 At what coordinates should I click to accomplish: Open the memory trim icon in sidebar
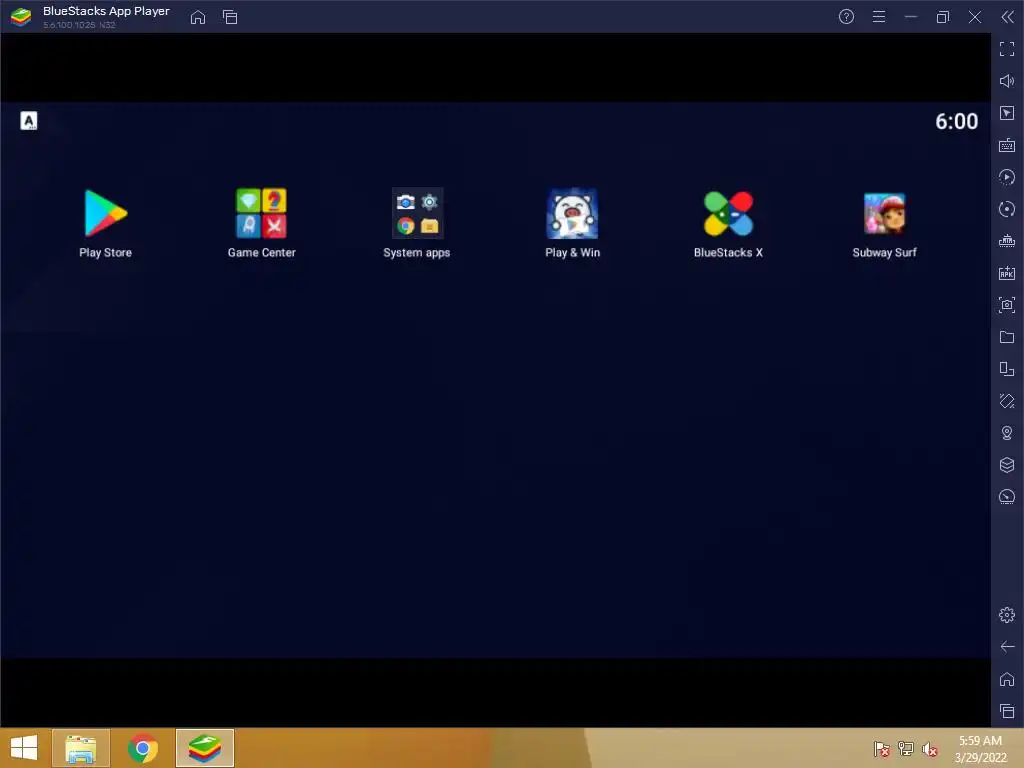pyautogui.click(x=1007, y=241)
